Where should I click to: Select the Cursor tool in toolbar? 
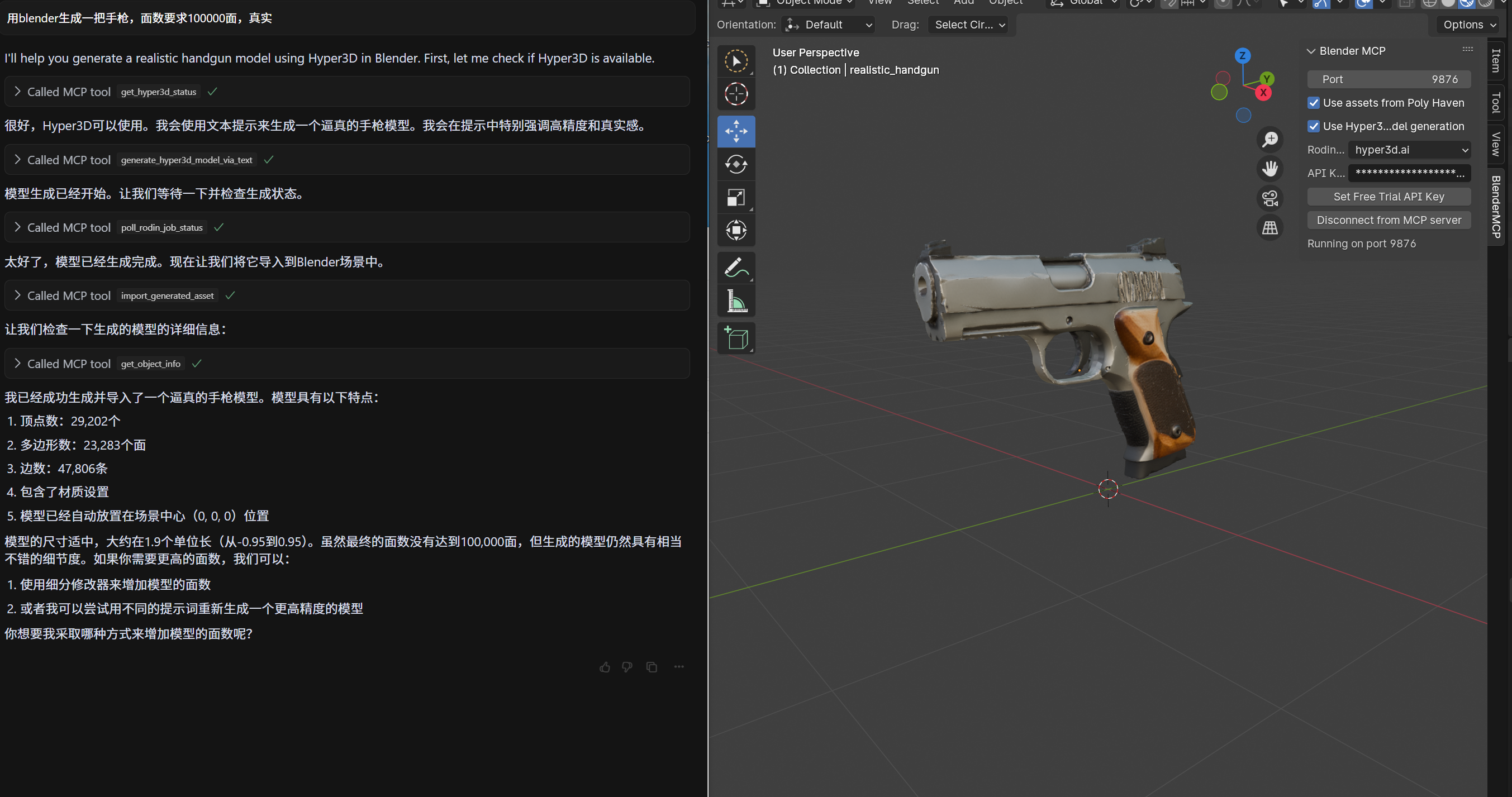click(735, 94)
